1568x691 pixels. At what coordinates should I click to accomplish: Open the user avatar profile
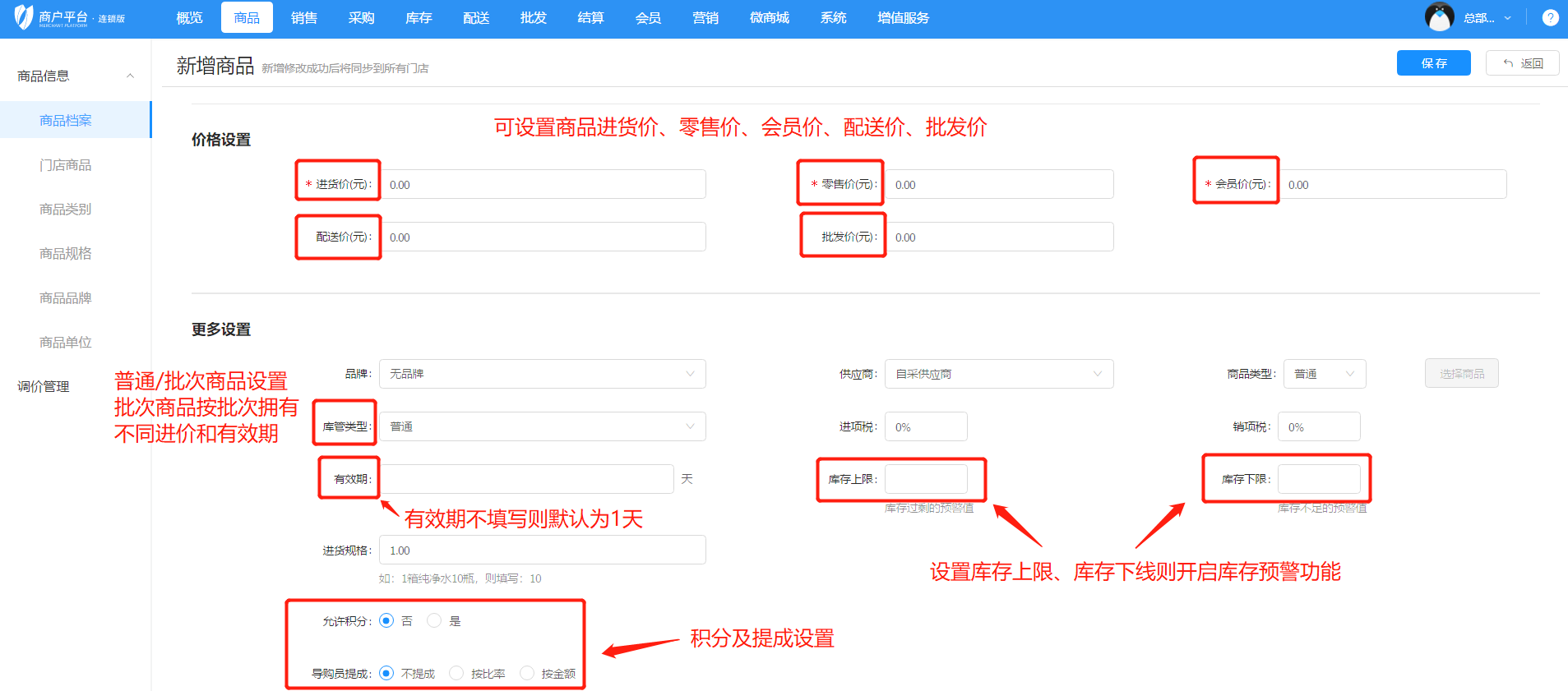click(x=1439, y=17)
